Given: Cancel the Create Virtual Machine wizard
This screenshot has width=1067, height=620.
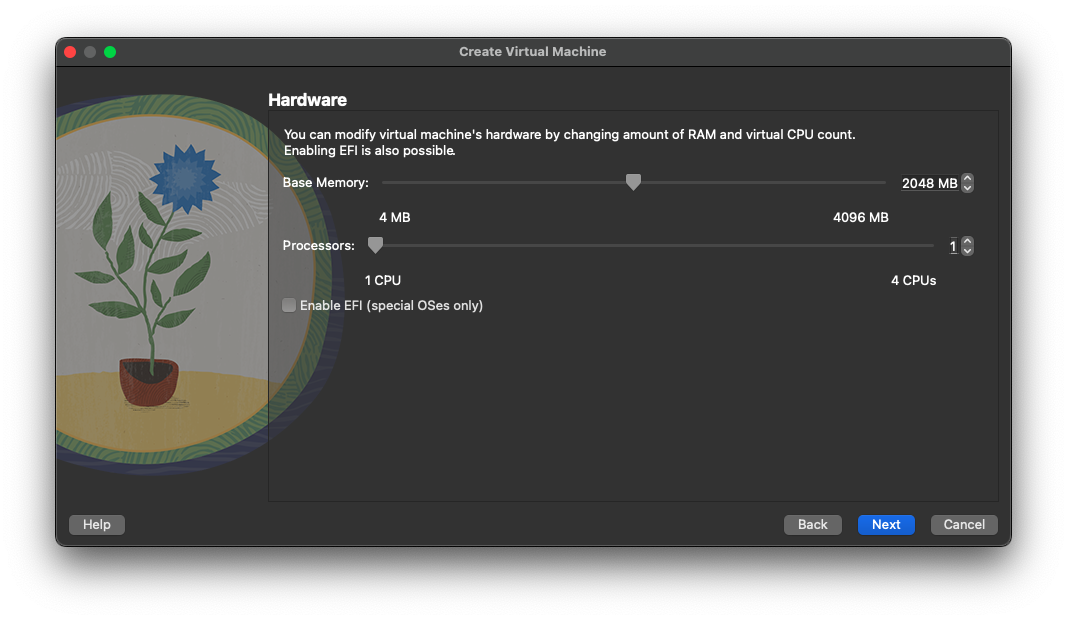Looking at the screenshot, I should (964, 525).
